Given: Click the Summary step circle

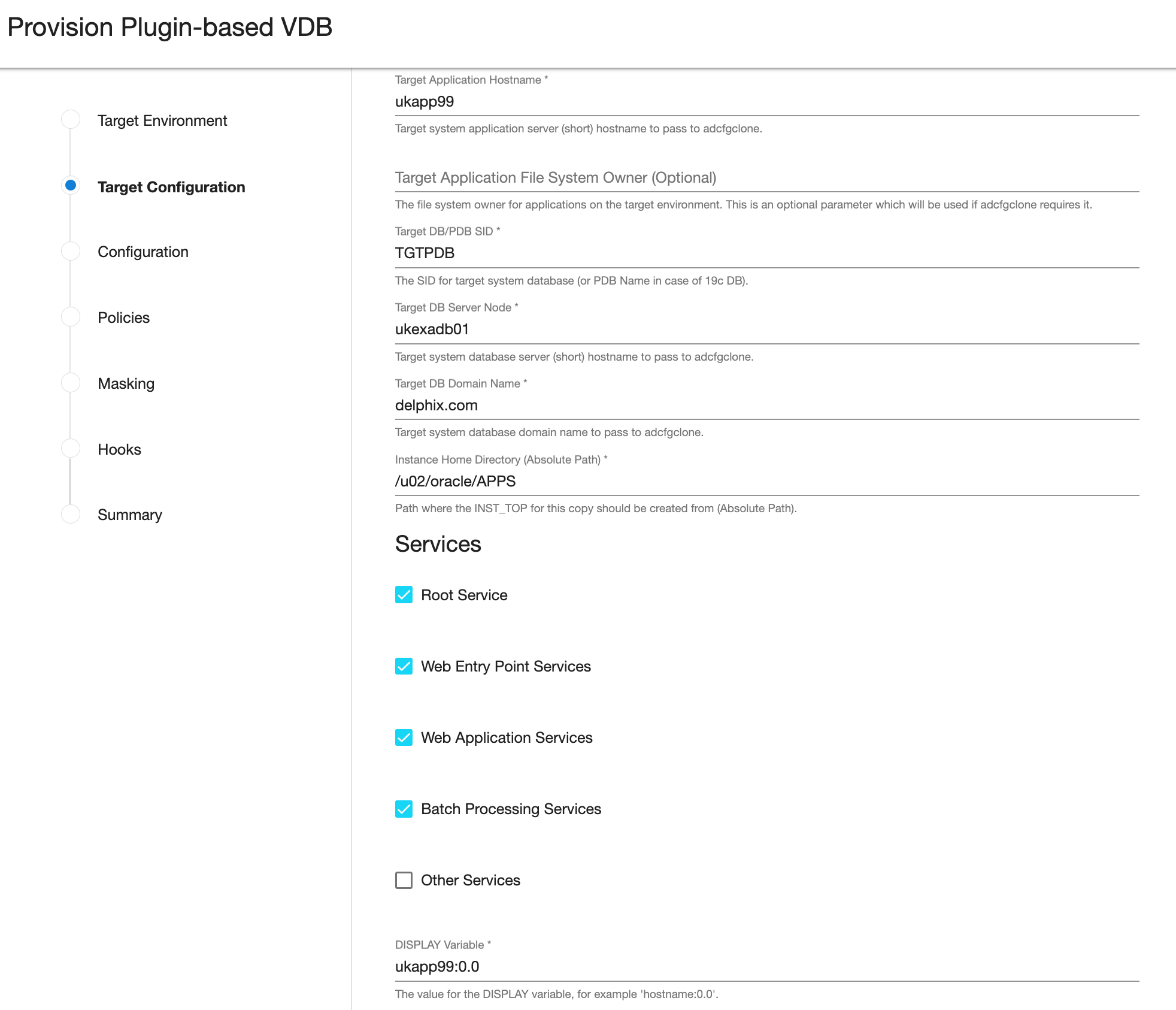Looking at the screenshot, I should pos(71,514).
